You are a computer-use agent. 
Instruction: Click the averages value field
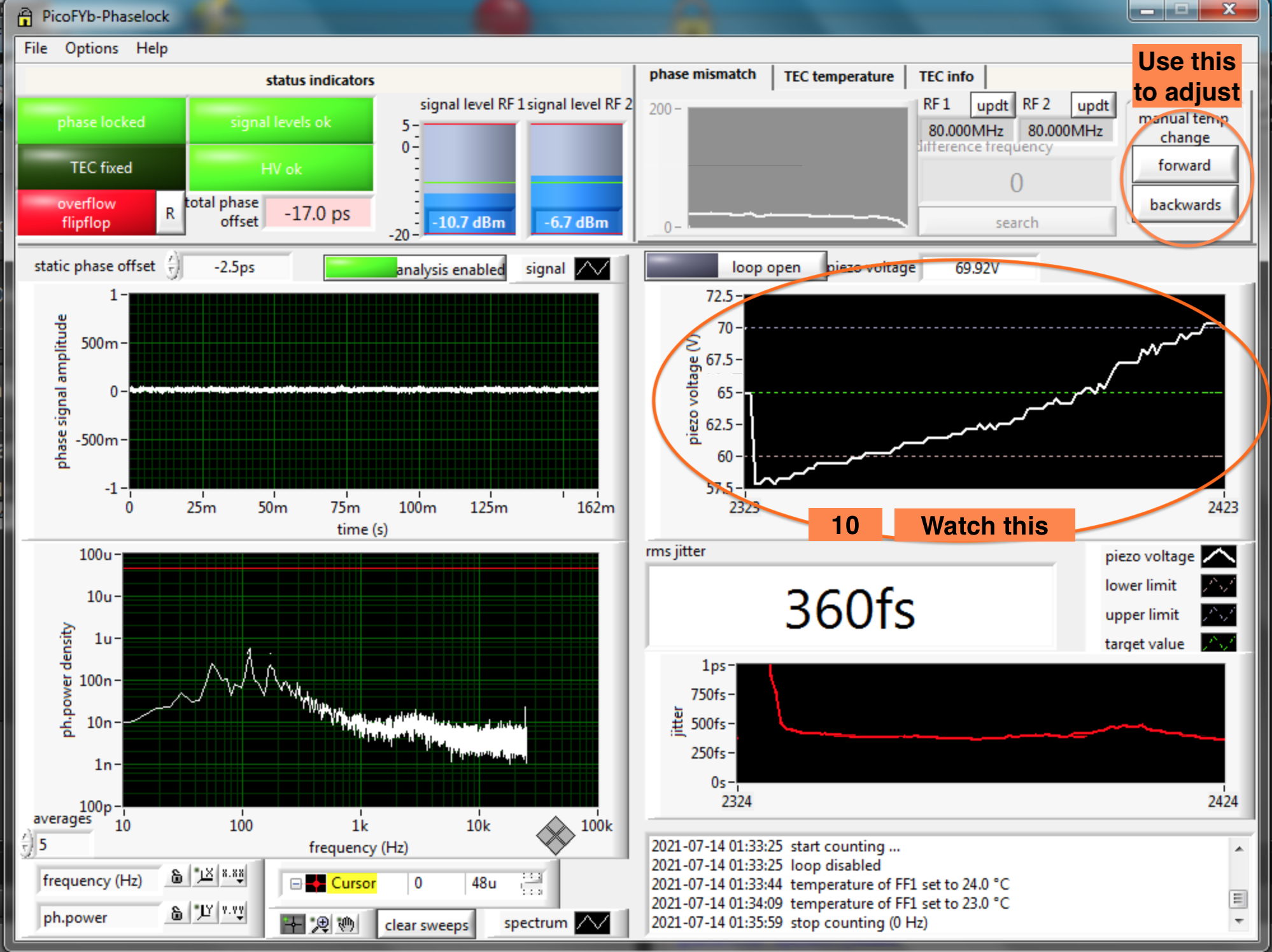(64, 844)
